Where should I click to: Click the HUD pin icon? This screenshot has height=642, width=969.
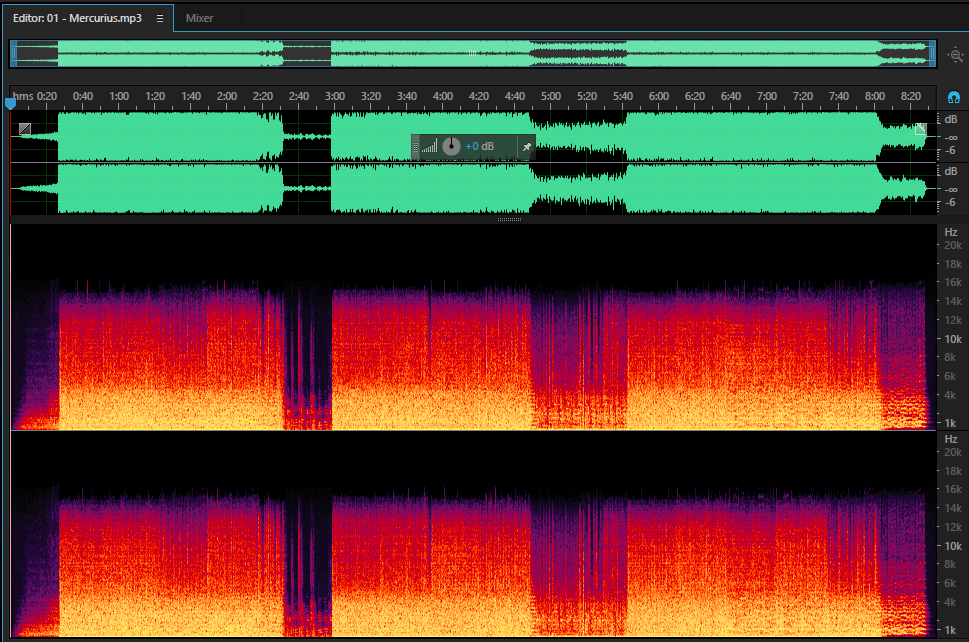point(527,146)
